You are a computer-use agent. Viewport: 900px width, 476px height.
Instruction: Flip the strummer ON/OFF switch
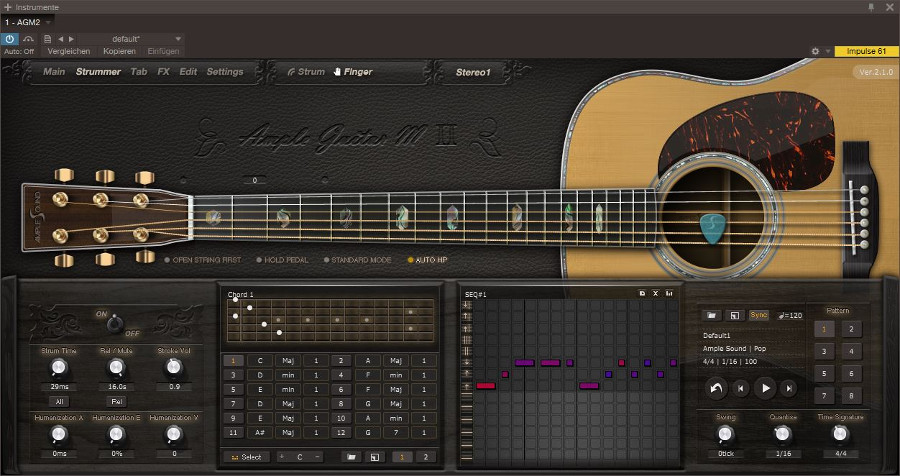coord(115,324)
